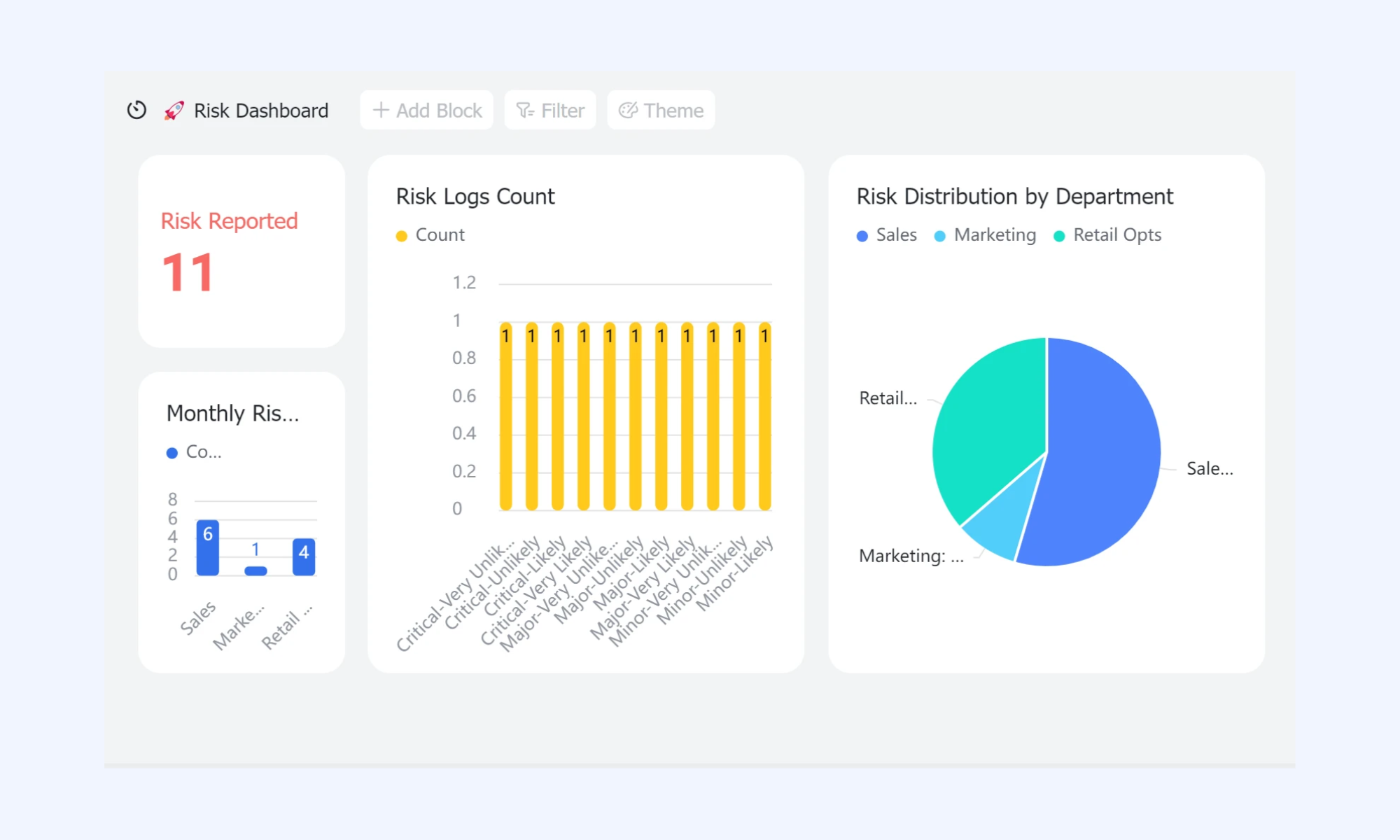Select the Risk Dashboard title

pyautogui.click(x=260, y=111)
